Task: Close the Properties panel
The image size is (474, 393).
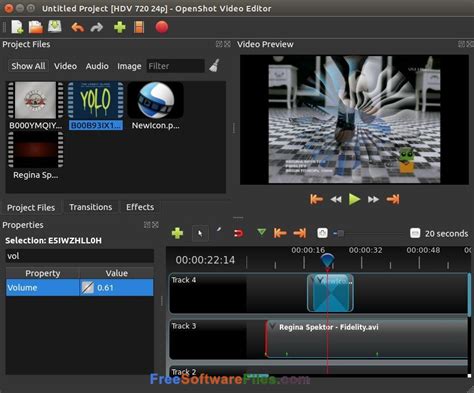Action: tap(155, 225)
